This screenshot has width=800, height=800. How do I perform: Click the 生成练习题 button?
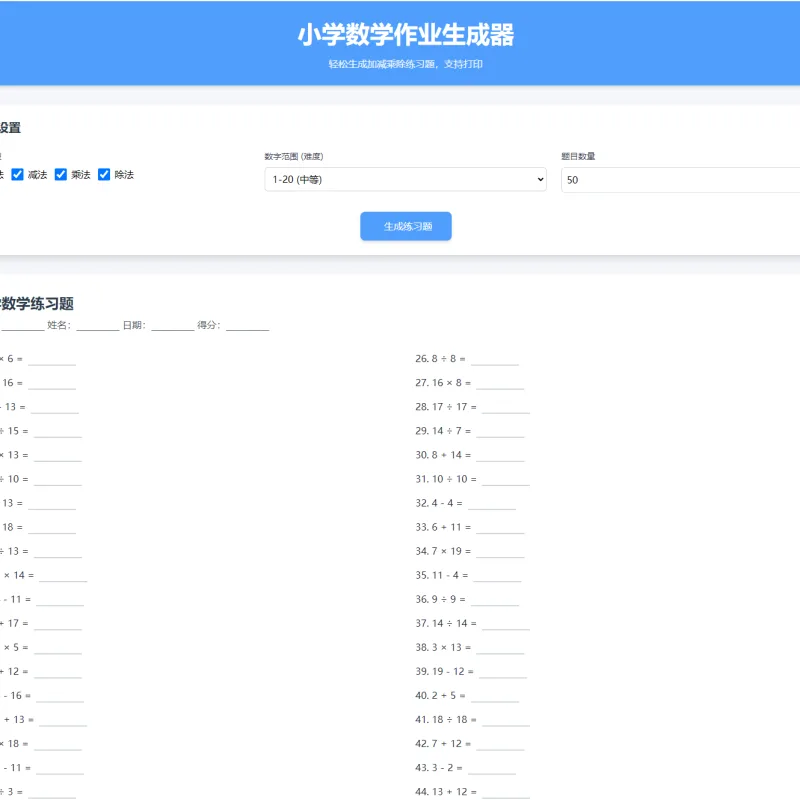[406, 226]
